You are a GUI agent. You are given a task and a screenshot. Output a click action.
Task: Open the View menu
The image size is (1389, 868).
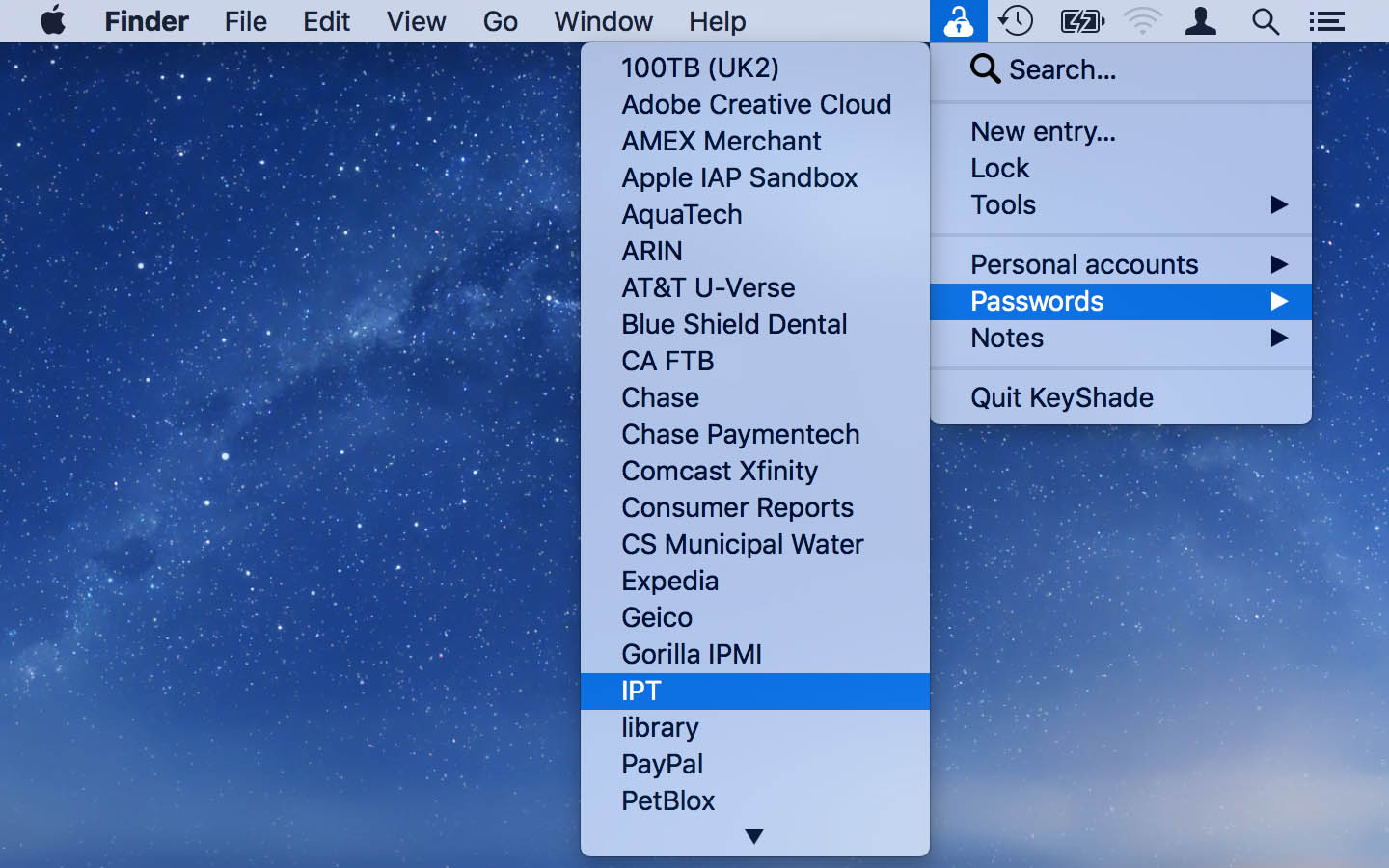[416, 20]
